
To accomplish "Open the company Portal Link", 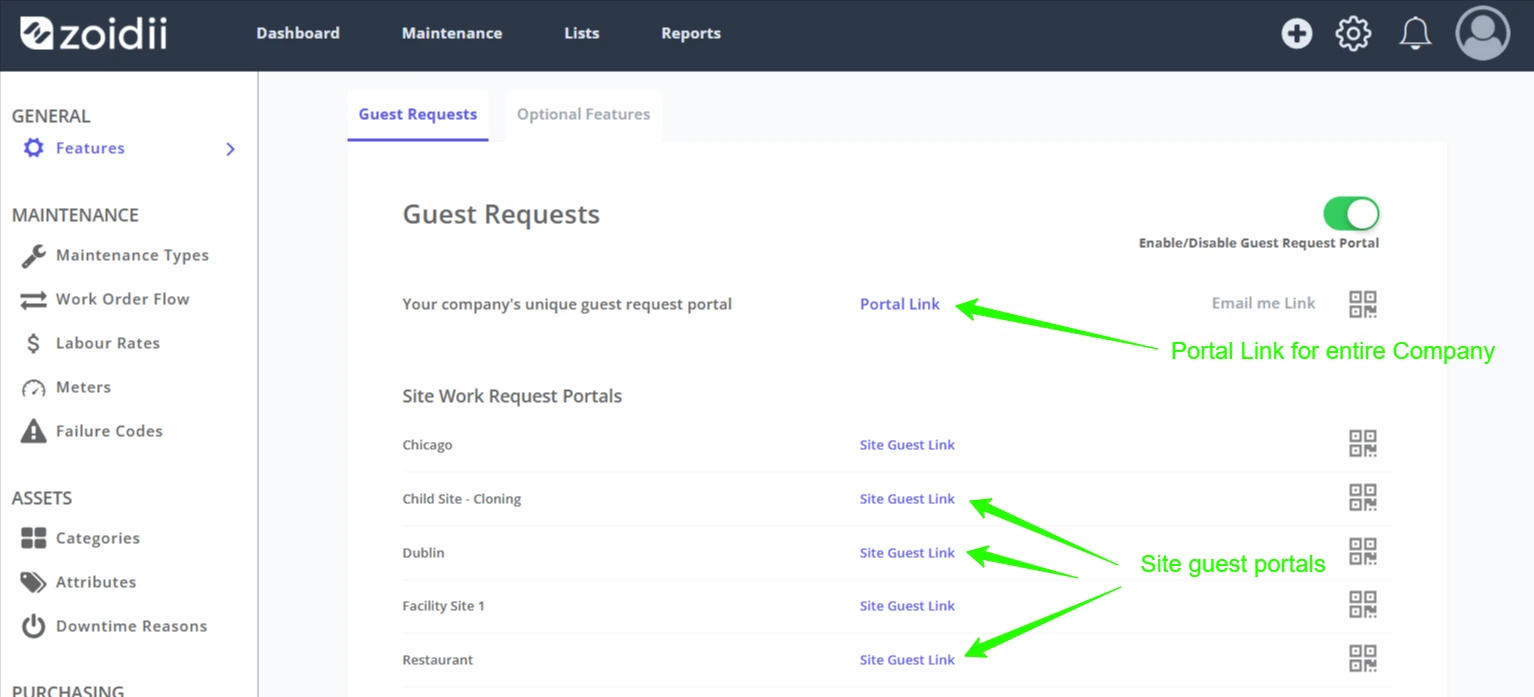I will coord(900,304).
